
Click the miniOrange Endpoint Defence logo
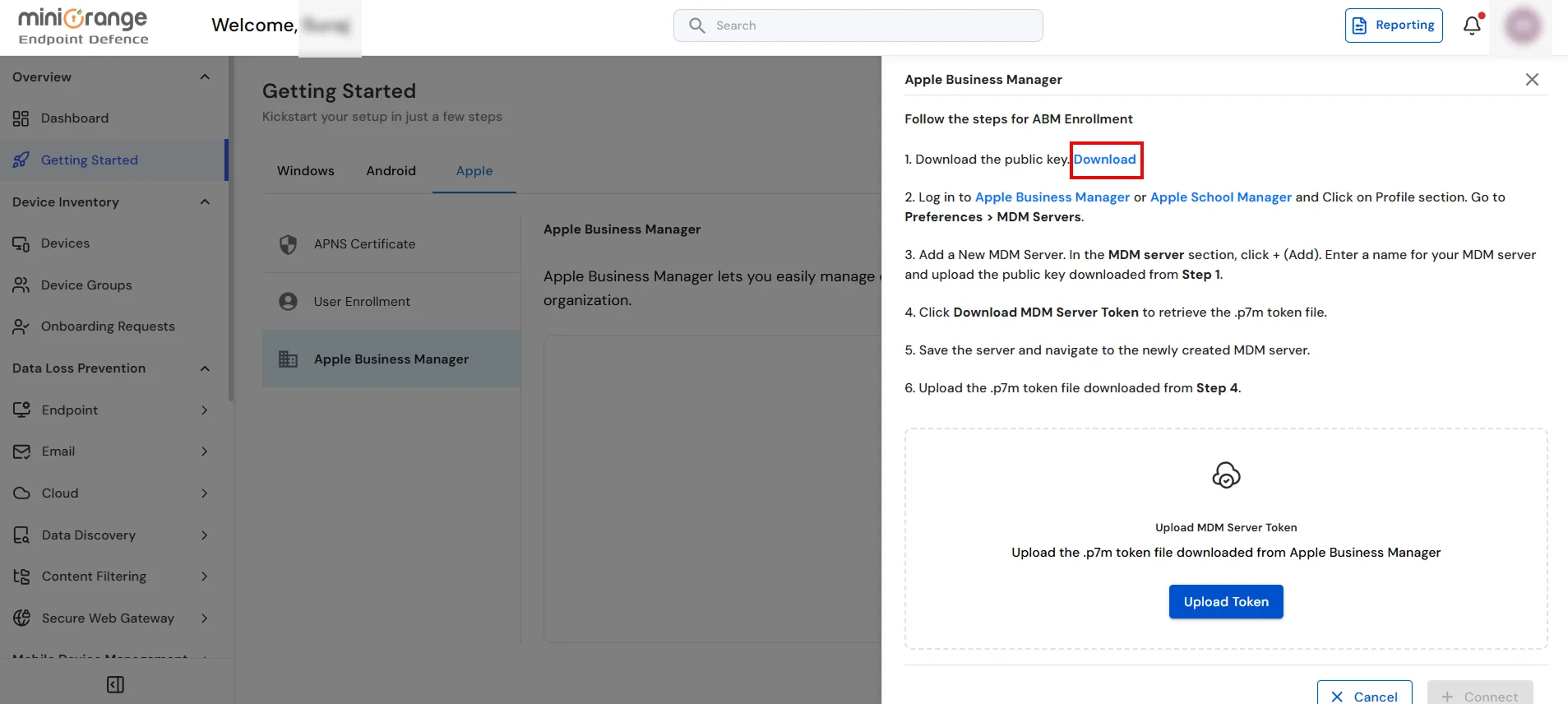coord(83,26)
